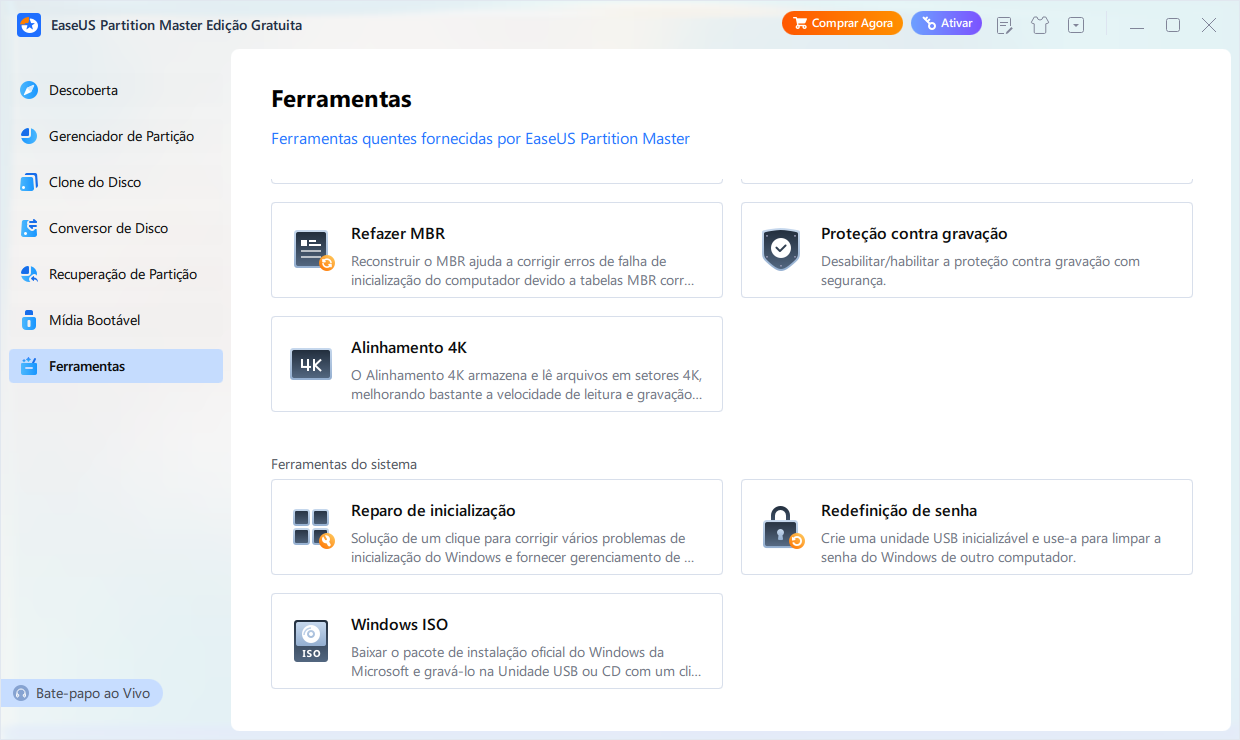Open Alinhamento 4K tool
Viewport: 1240px width, 740px height.
497,364
